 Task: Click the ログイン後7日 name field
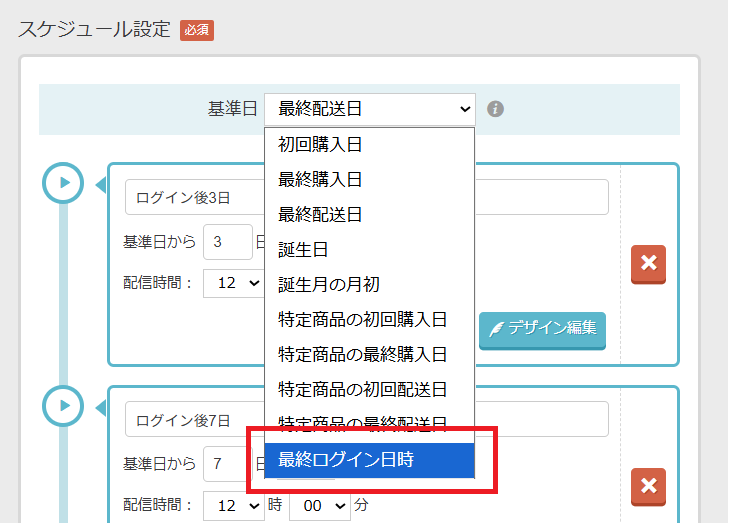pos(190,419)
